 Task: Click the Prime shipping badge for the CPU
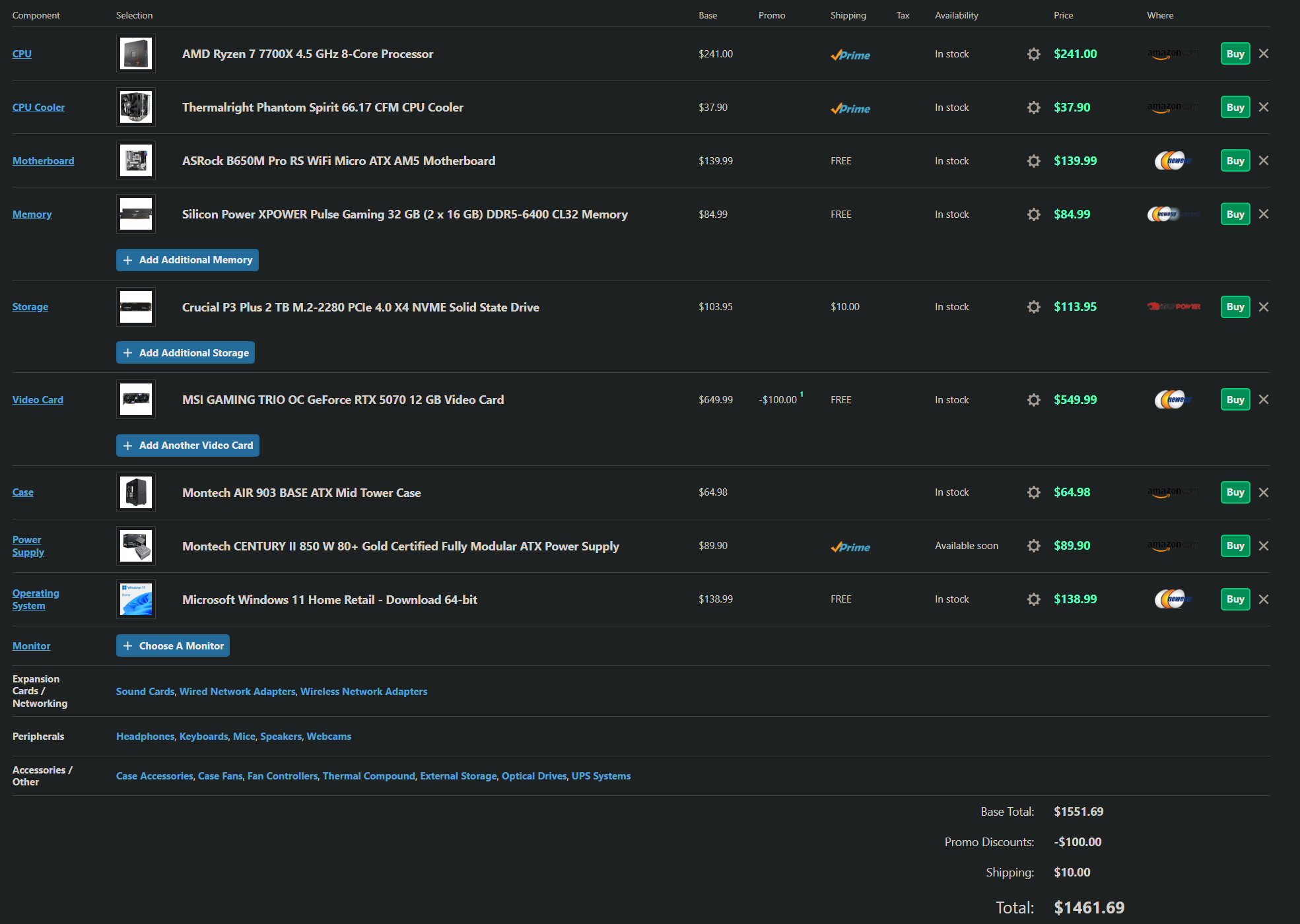click(850, 55)
